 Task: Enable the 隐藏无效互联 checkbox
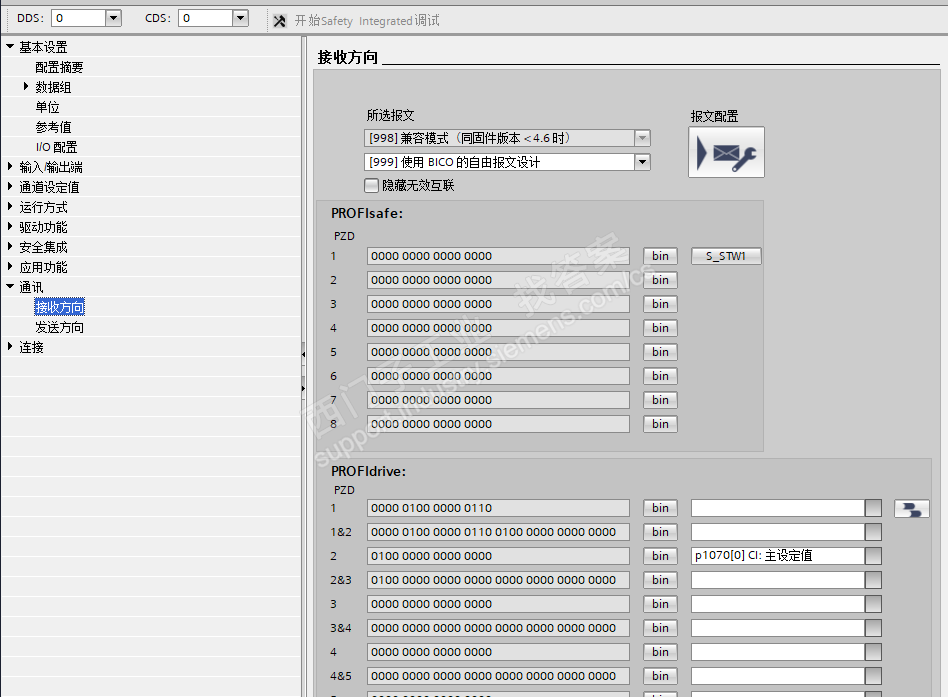(372, 186)
